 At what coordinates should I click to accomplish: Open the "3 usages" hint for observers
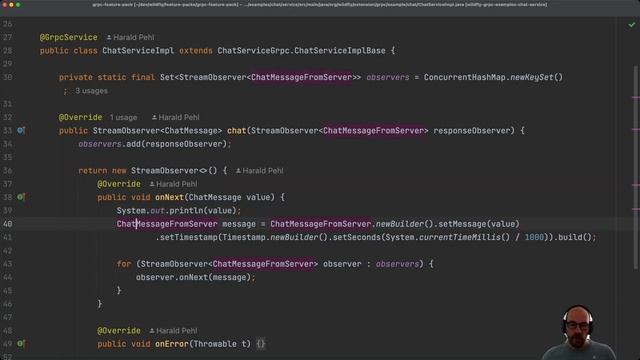click(x=91, y=91)
